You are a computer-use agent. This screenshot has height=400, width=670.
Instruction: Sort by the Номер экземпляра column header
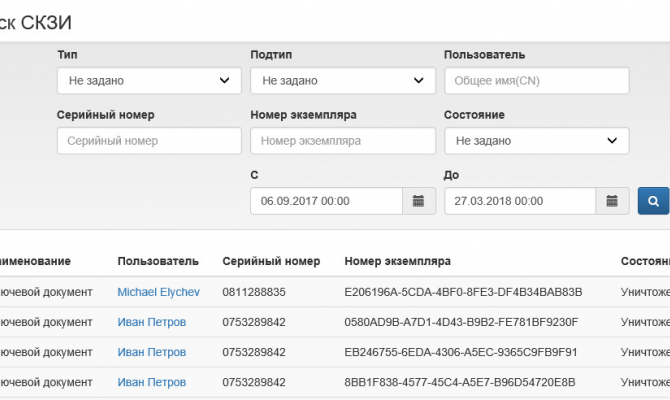[397, 261]
